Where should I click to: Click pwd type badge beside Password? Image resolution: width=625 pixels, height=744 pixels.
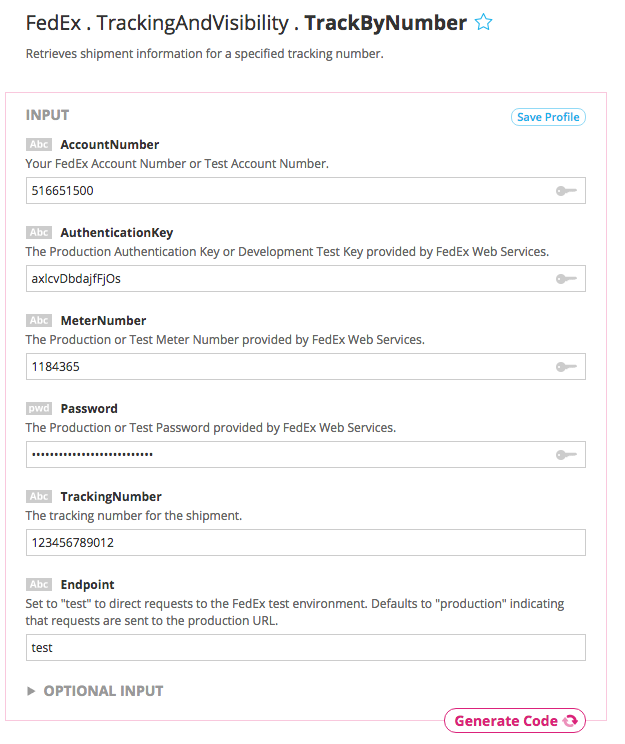[39, 409]
